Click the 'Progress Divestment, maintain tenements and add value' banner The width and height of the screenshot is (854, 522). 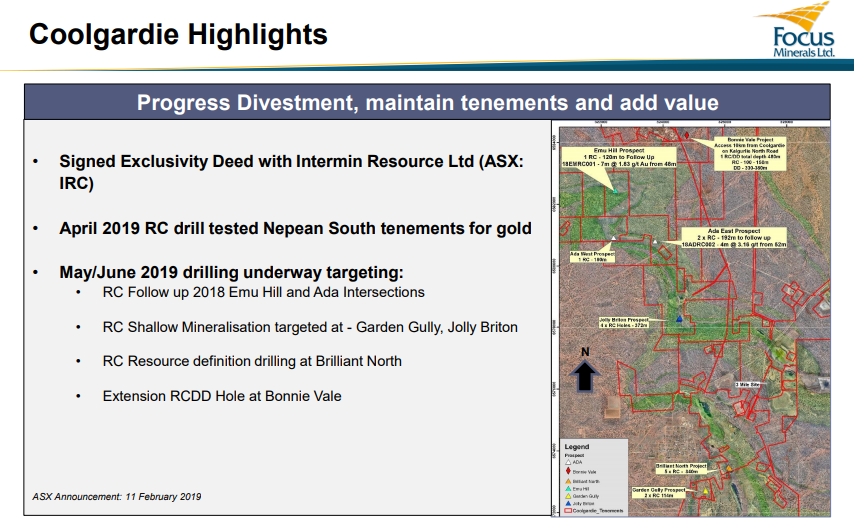pos(428,102)
